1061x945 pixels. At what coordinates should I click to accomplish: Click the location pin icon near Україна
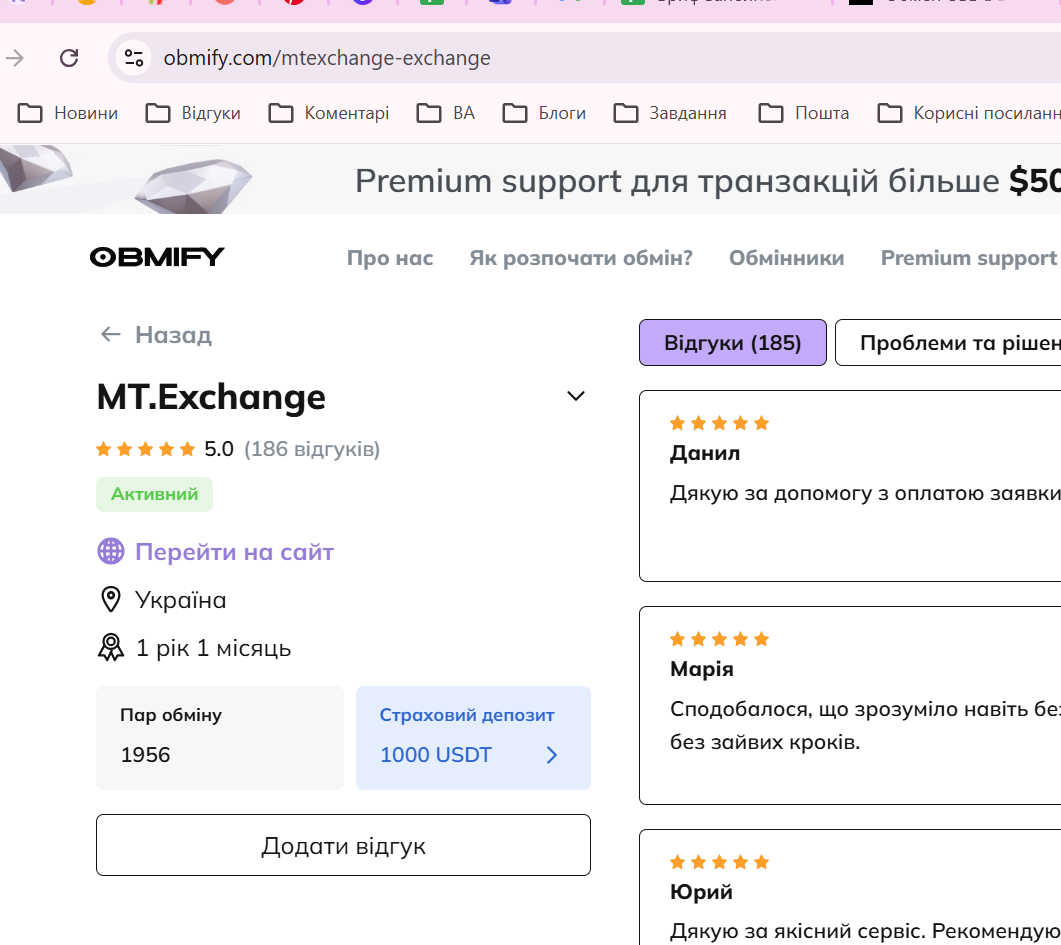(110, 600)
